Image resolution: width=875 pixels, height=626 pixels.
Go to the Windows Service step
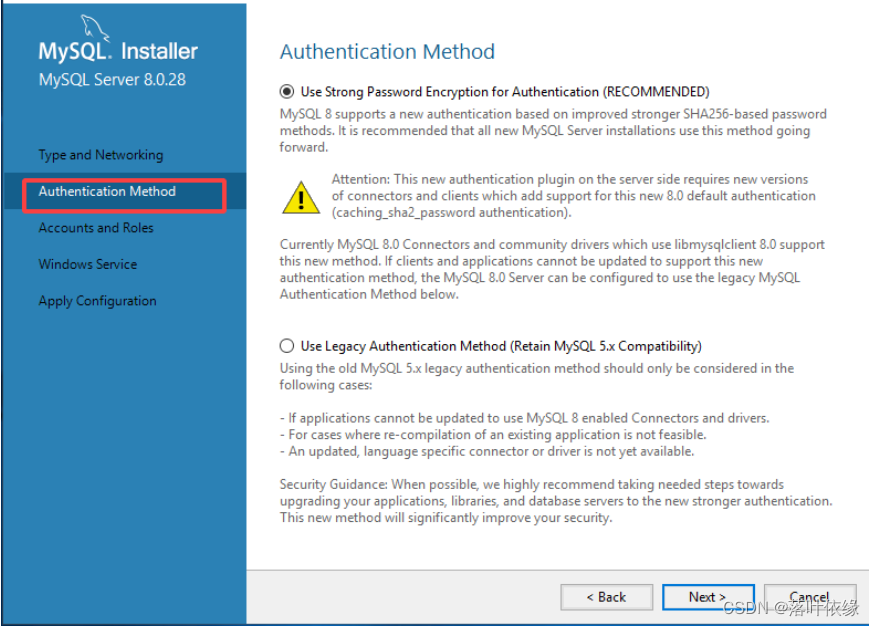click(88, 264)
